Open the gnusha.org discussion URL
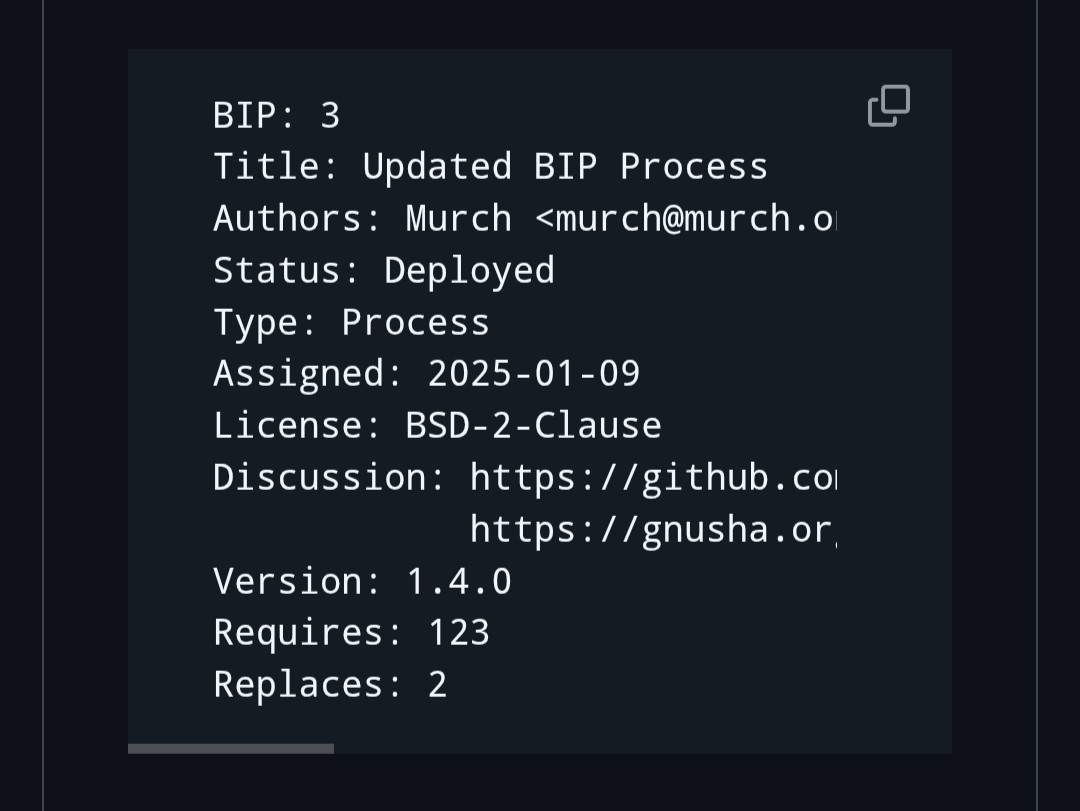The height and width of the screenshot is (811, 1080). click(x=652, y=529)
